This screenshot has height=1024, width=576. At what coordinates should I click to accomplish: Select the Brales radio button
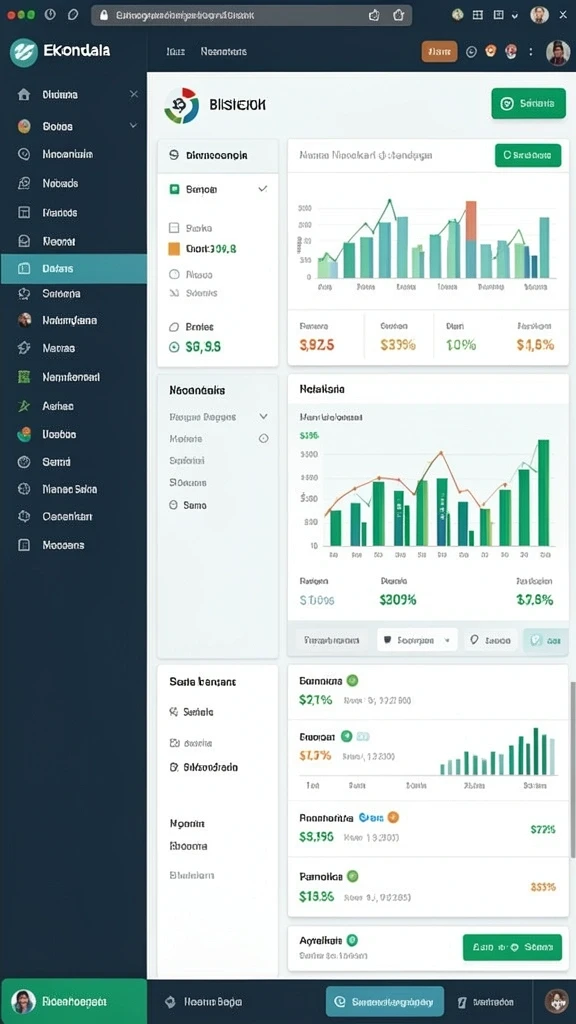(x=174, y=327)
